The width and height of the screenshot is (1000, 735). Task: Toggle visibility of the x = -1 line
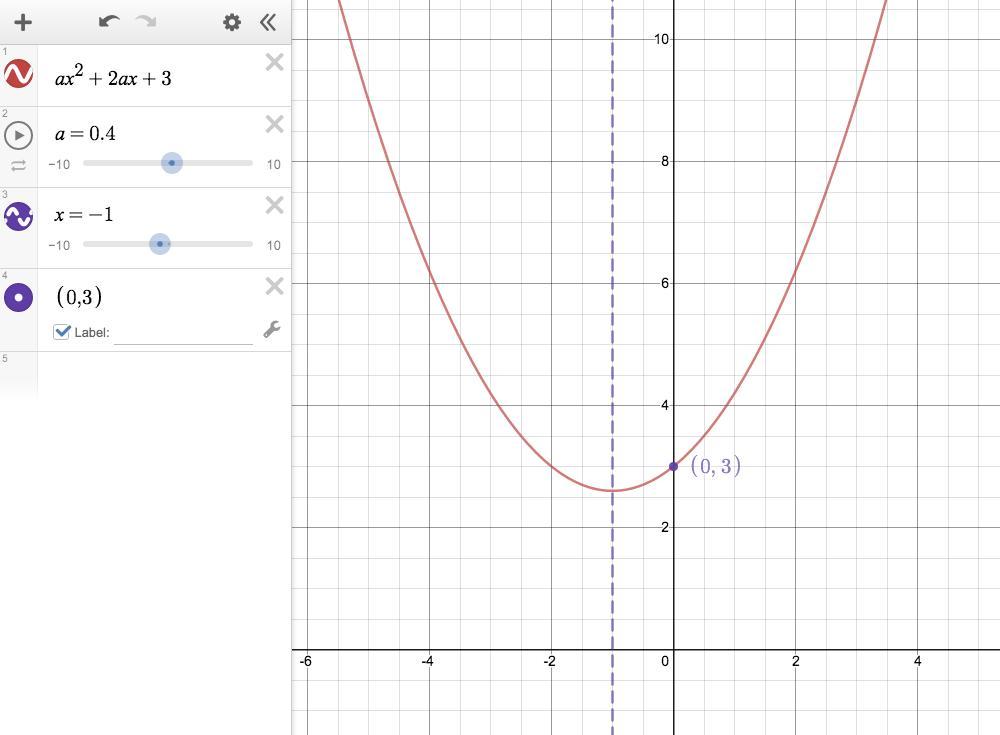[18, 217]
